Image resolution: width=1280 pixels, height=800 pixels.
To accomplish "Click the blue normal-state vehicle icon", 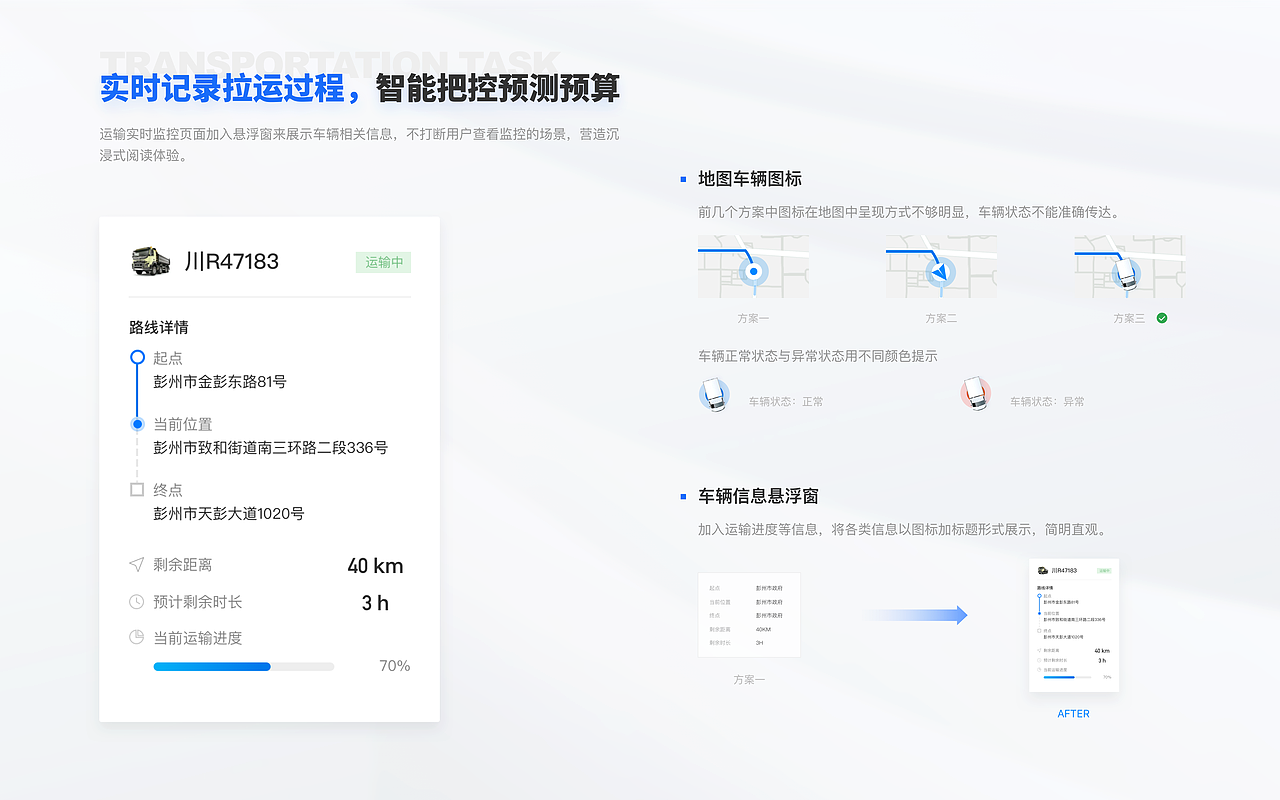I will tap(714, 394).
